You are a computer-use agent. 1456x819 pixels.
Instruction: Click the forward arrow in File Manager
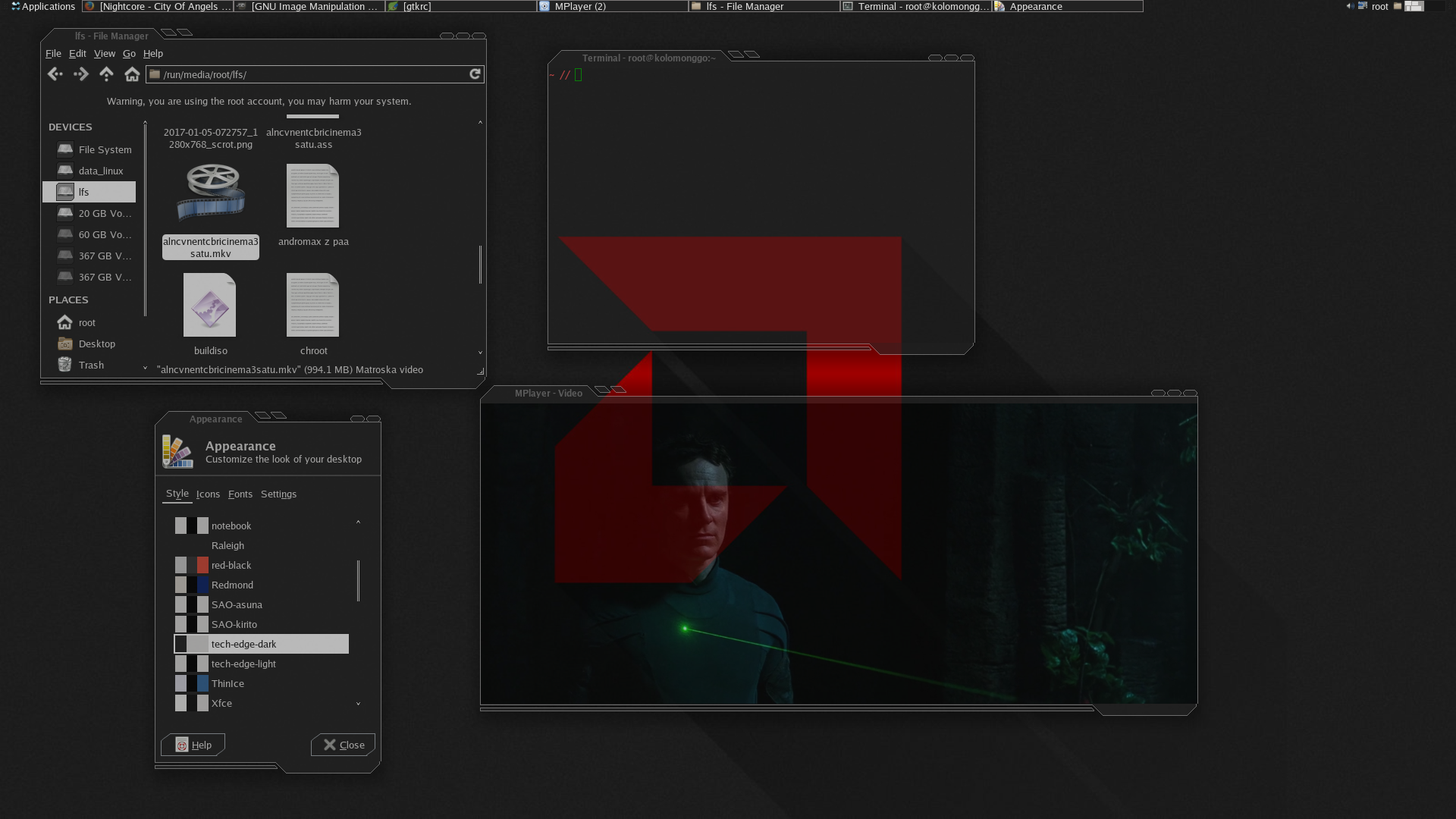80,74
